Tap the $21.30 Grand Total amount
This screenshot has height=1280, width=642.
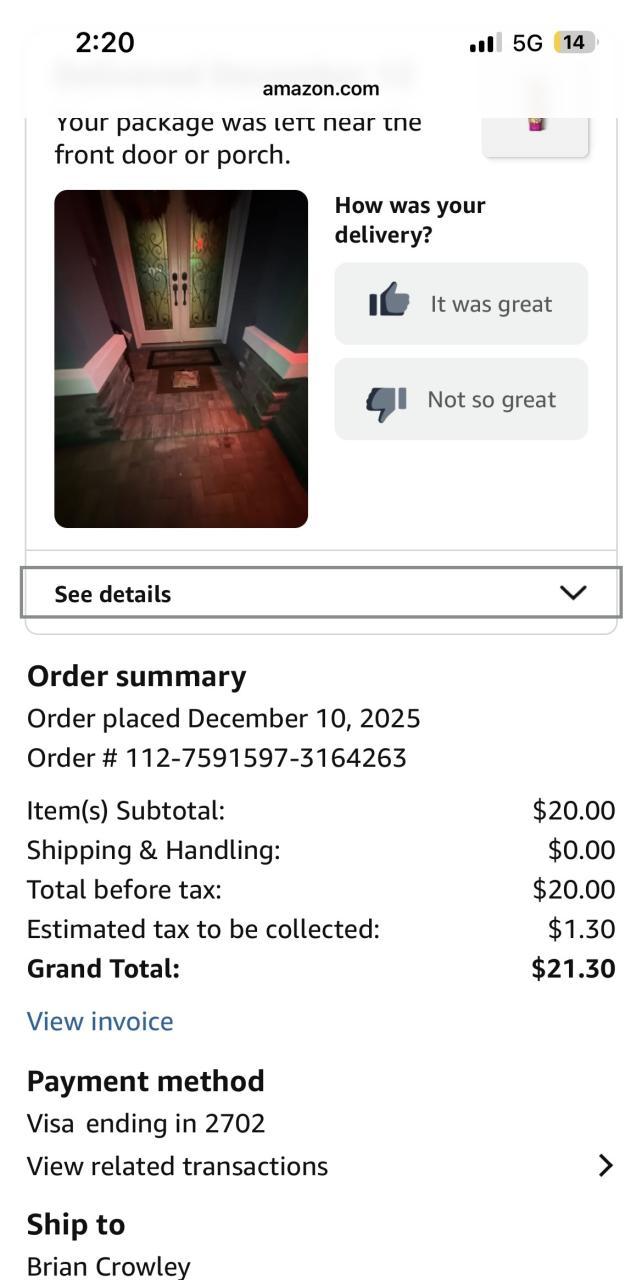[x=573, y=968]
